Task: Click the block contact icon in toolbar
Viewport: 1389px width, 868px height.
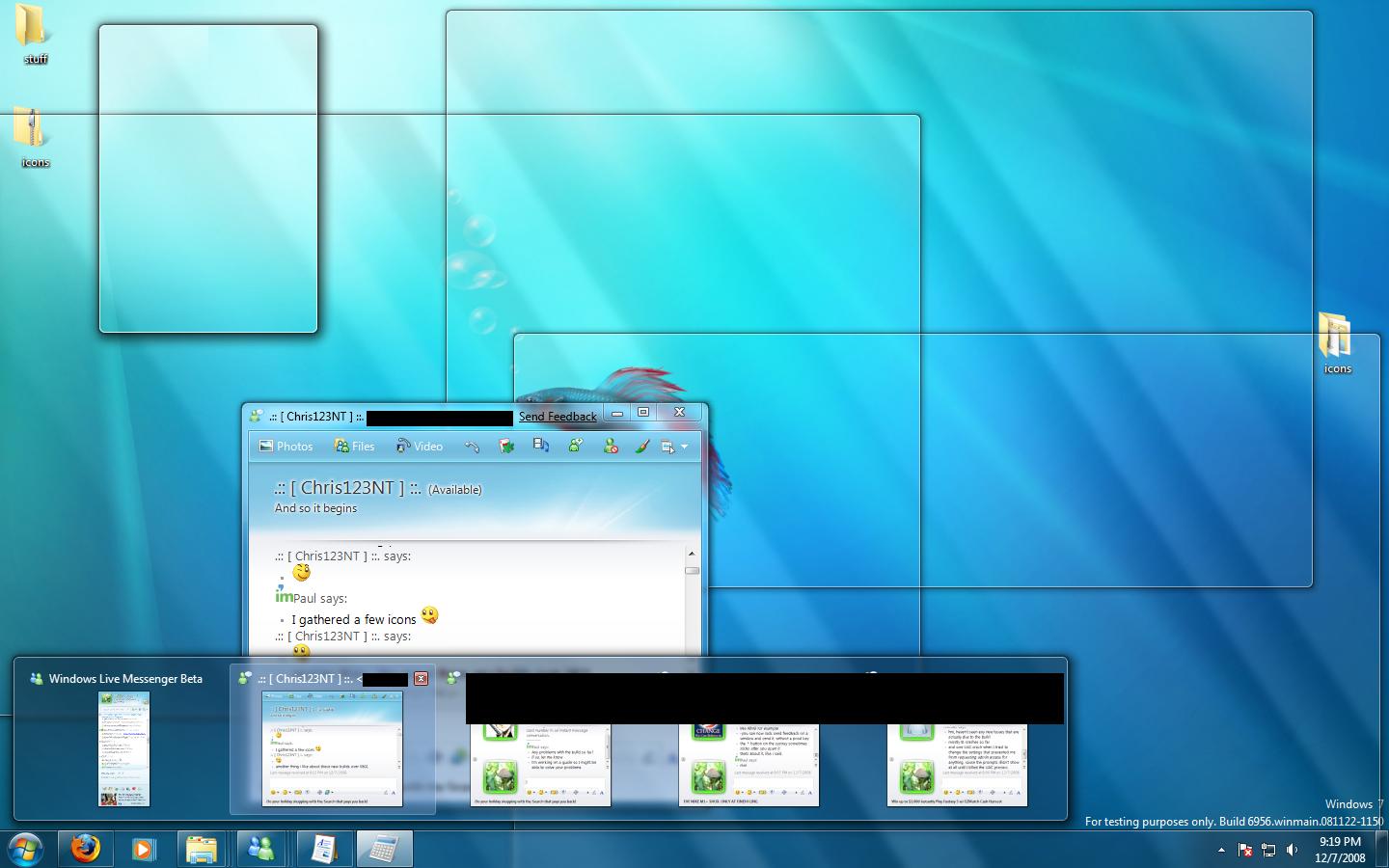Action: tap(611, 446)
